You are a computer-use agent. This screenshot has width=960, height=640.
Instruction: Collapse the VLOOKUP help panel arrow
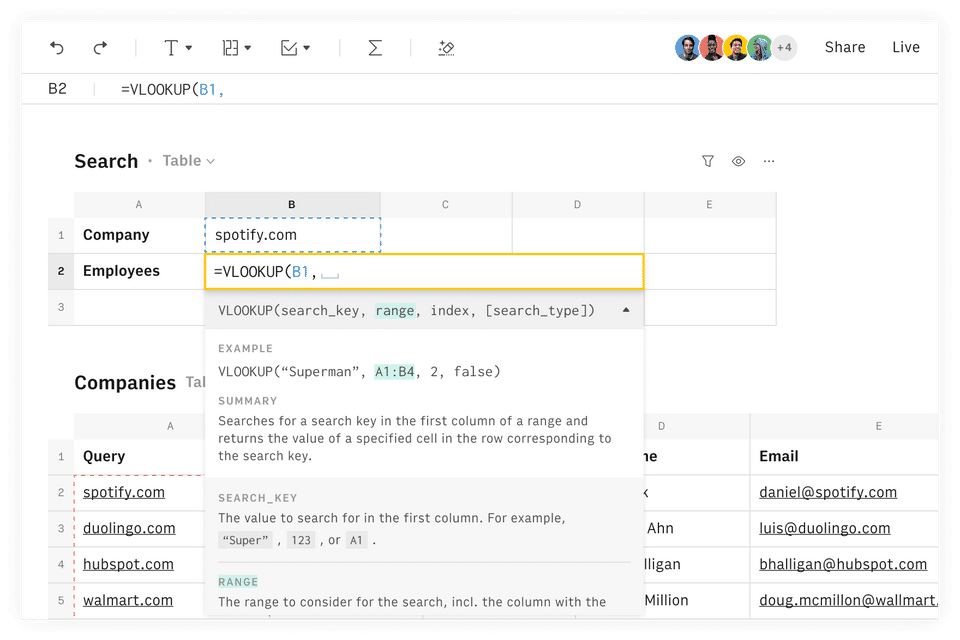pyautogui.click(x=626, y=311)
